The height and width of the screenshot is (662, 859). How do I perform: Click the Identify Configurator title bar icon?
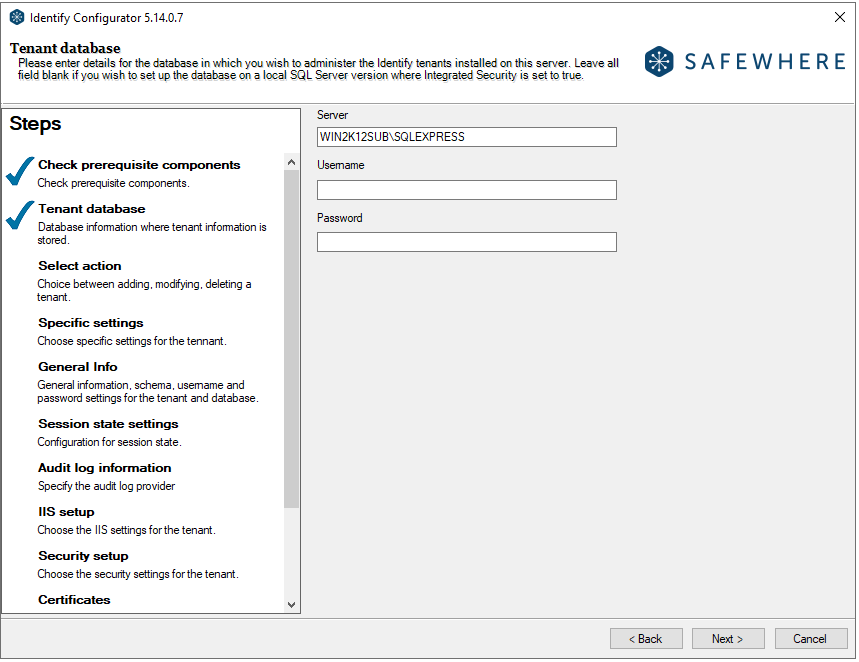17,18
